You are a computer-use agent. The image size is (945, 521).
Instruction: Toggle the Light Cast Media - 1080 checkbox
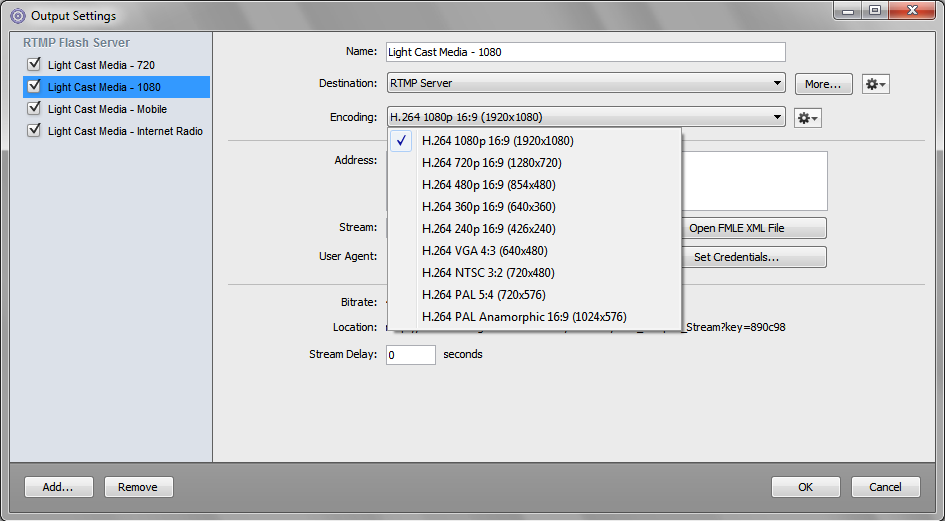click(x=34, y=87)
